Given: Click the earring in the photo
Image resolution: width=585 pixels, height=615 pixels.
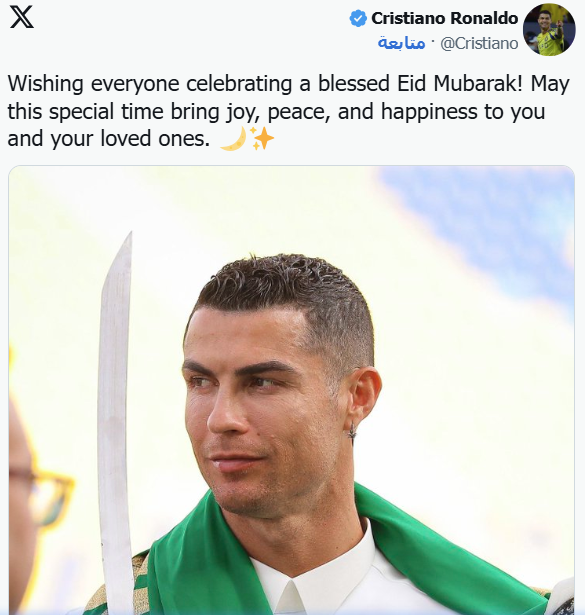Looking at the screenshot, I should click(352, 433).
